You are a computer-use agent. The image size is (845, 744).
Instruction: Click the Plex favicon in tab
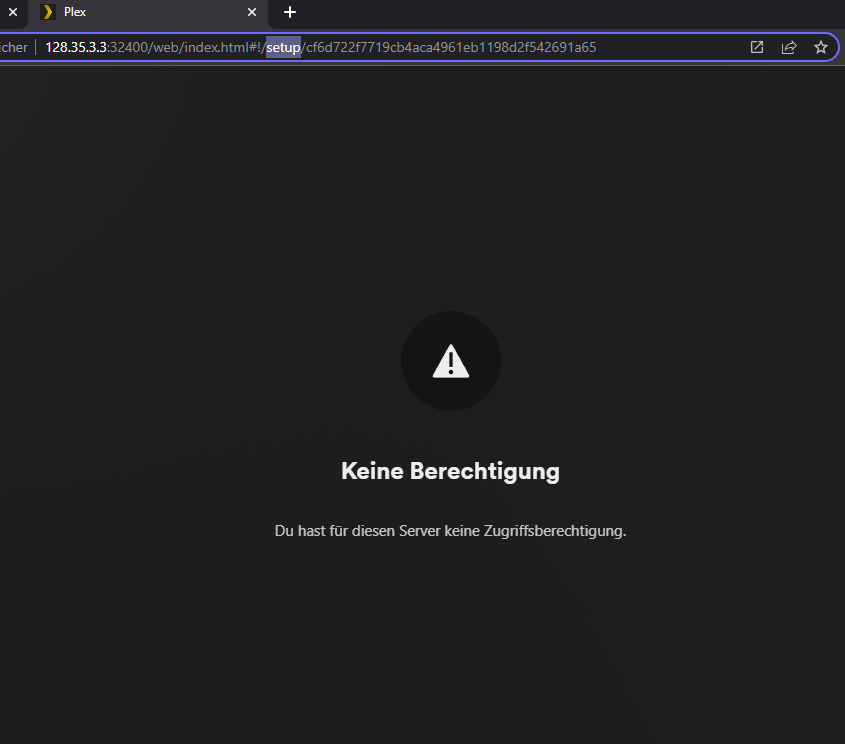pyautogui.click(x=47, y=12)
